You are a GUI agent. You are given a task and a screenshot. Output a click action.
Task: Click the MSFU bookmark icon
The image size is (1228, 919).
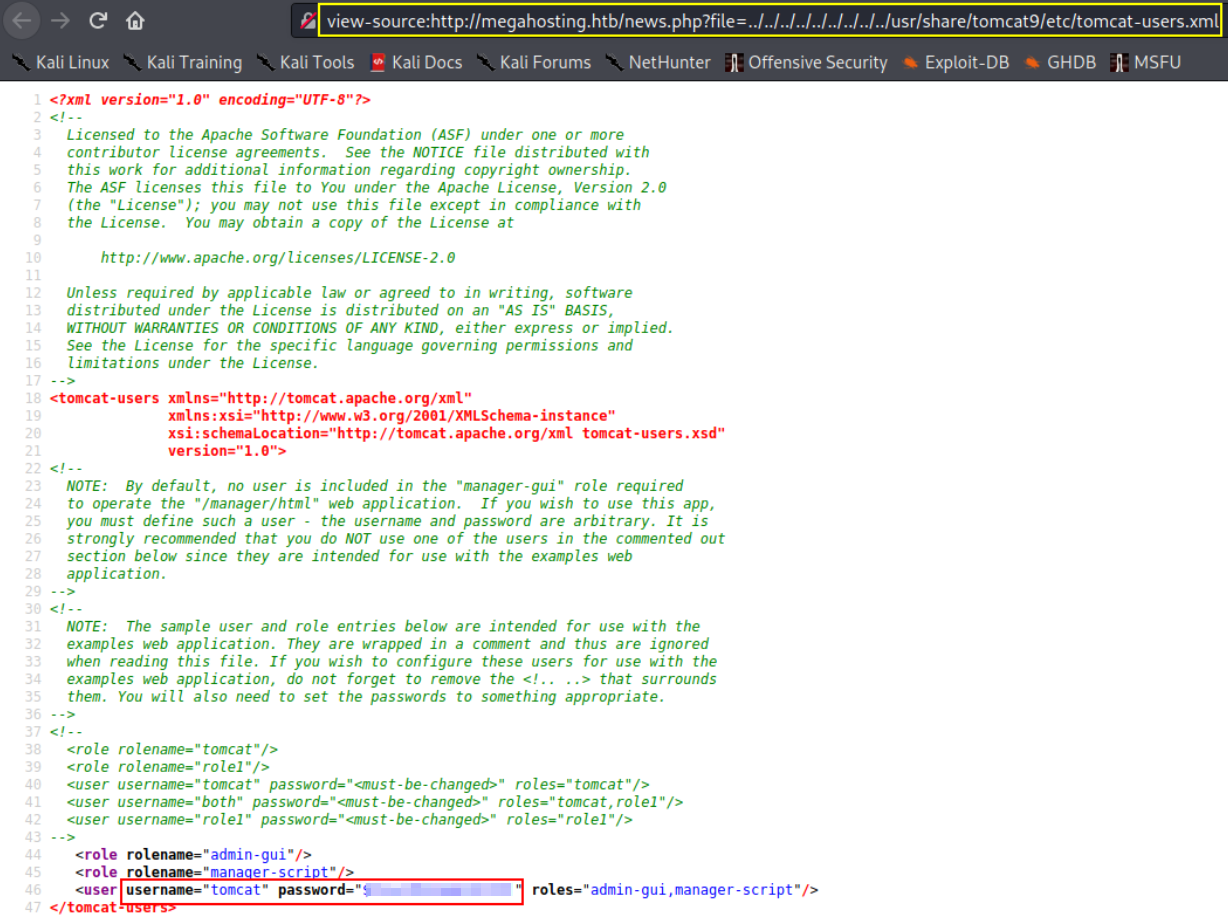click(1120, 62)
